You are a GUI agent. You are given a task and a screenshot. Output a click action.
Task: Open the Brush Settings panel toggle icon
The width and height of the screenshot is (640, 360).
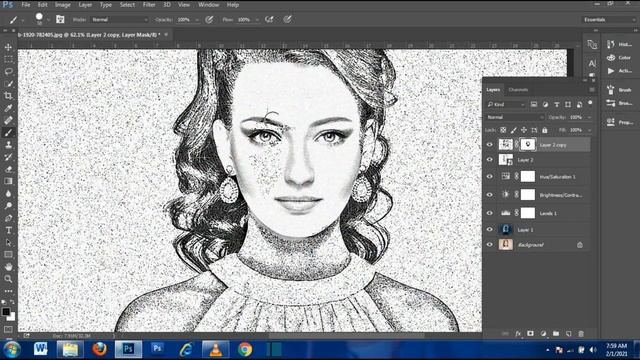click(60, 19)
